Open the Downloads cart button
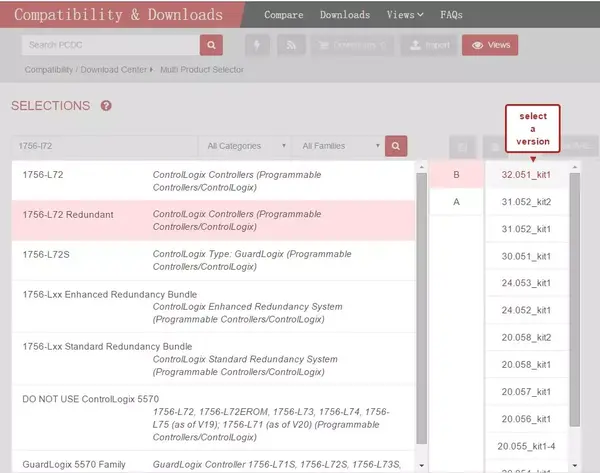This screenshot has width=600, height=473. [x=352, y=45]
